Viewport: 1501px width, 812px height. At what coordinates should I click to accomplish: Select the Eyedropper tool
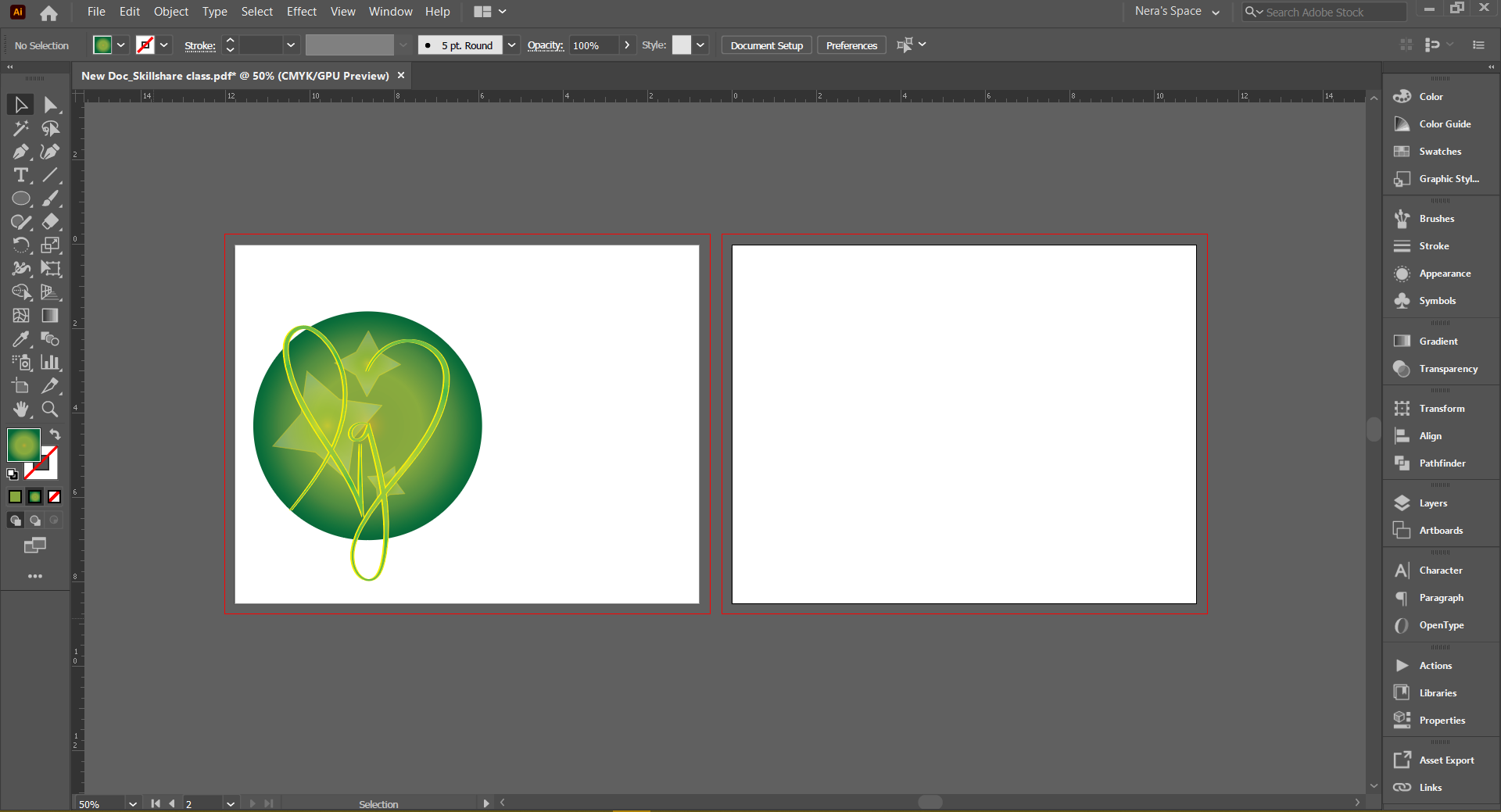pos(21,339)
